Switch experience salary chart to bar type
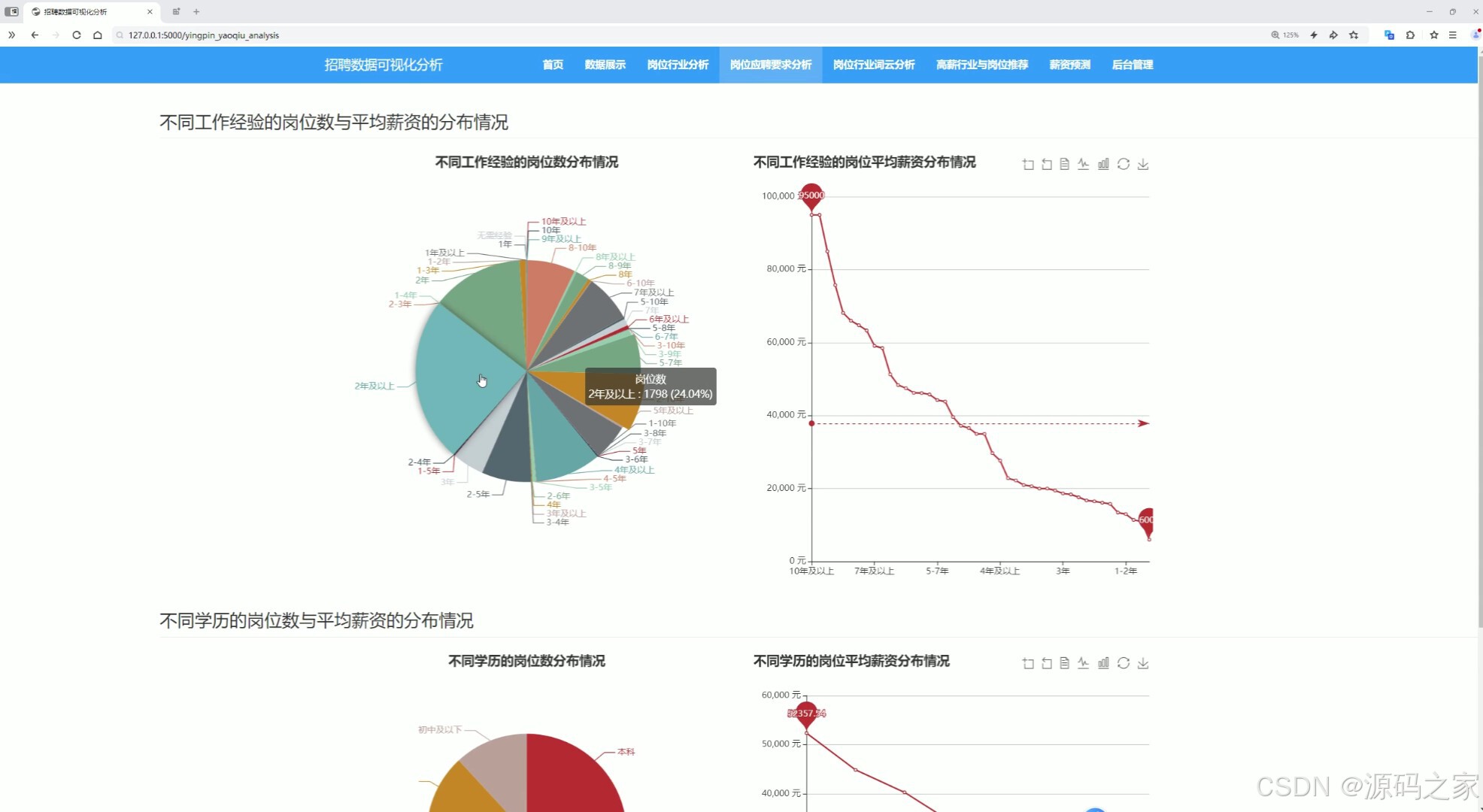This screenshot has height=812, width=1483. (1103, 164)
